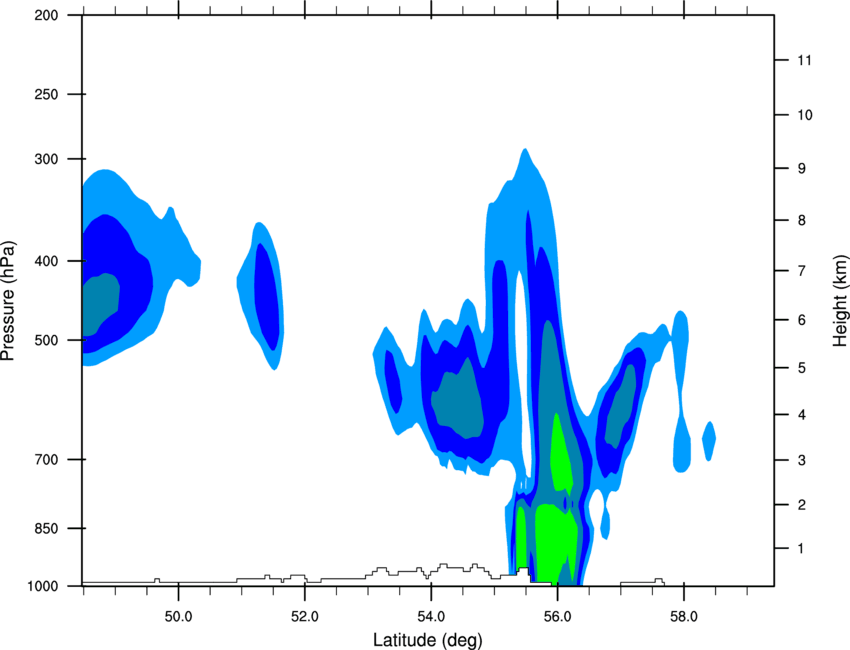850x650 pixels.
Task: Click the 54.0 latitude tick label
Action: point(431,617)
